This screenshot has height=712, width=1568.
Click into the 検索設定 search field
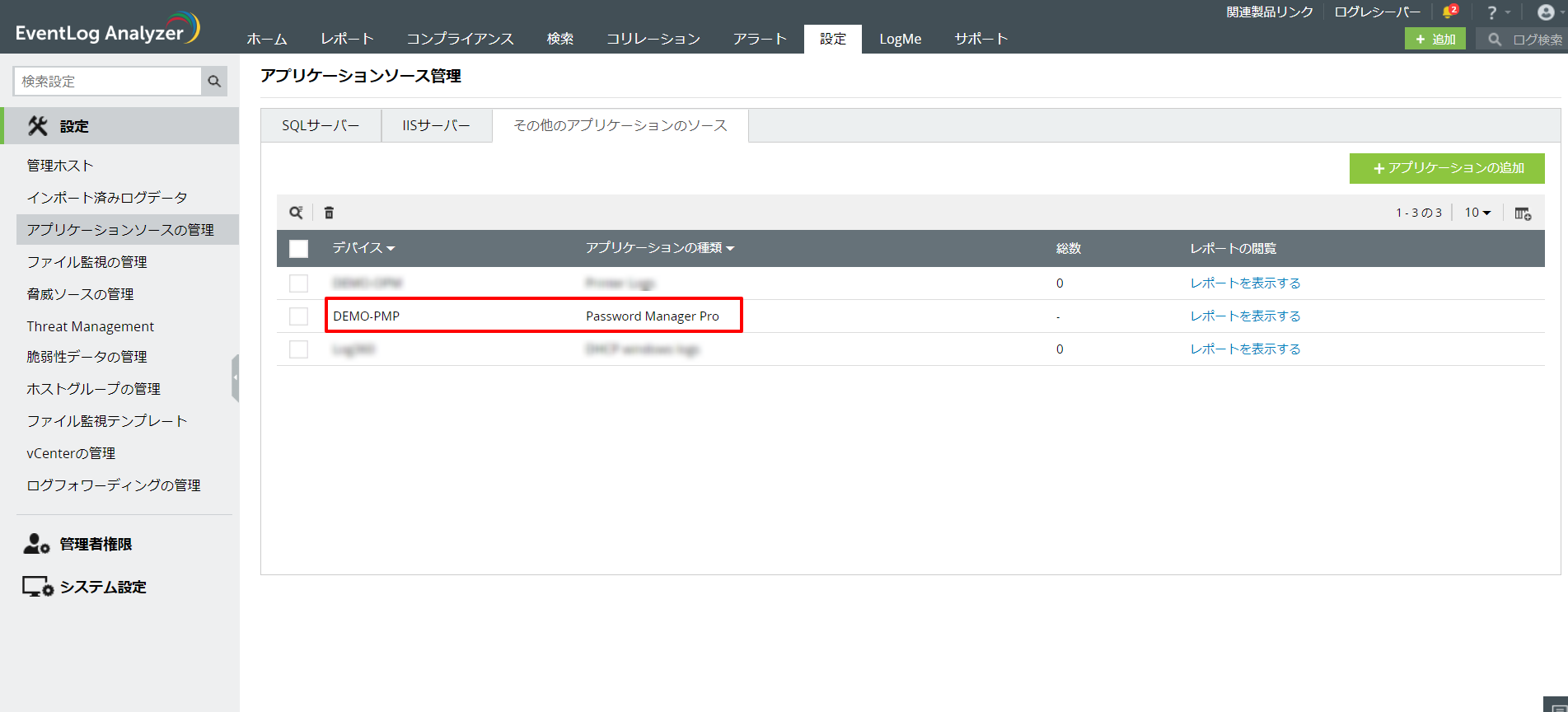tap(107, 82)
